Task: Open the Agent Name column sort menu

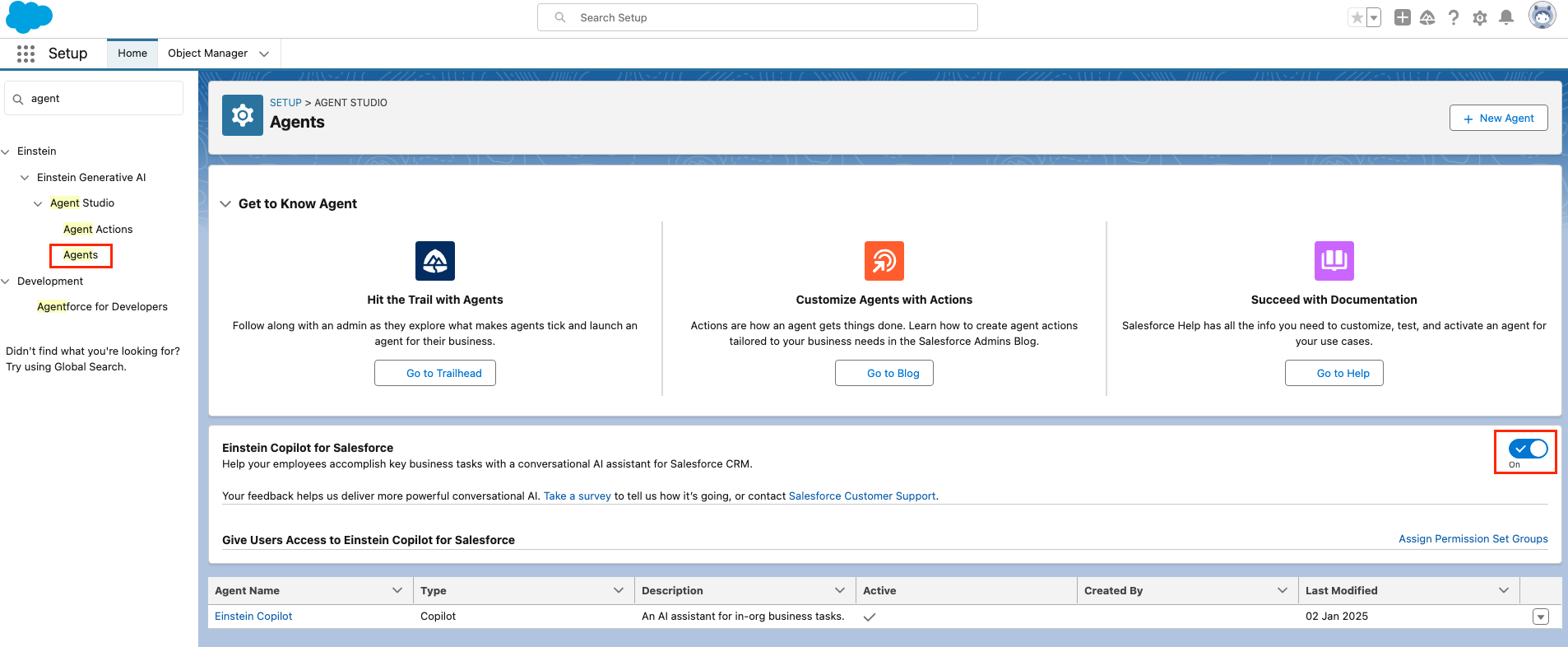Action: tap(397, 590)
